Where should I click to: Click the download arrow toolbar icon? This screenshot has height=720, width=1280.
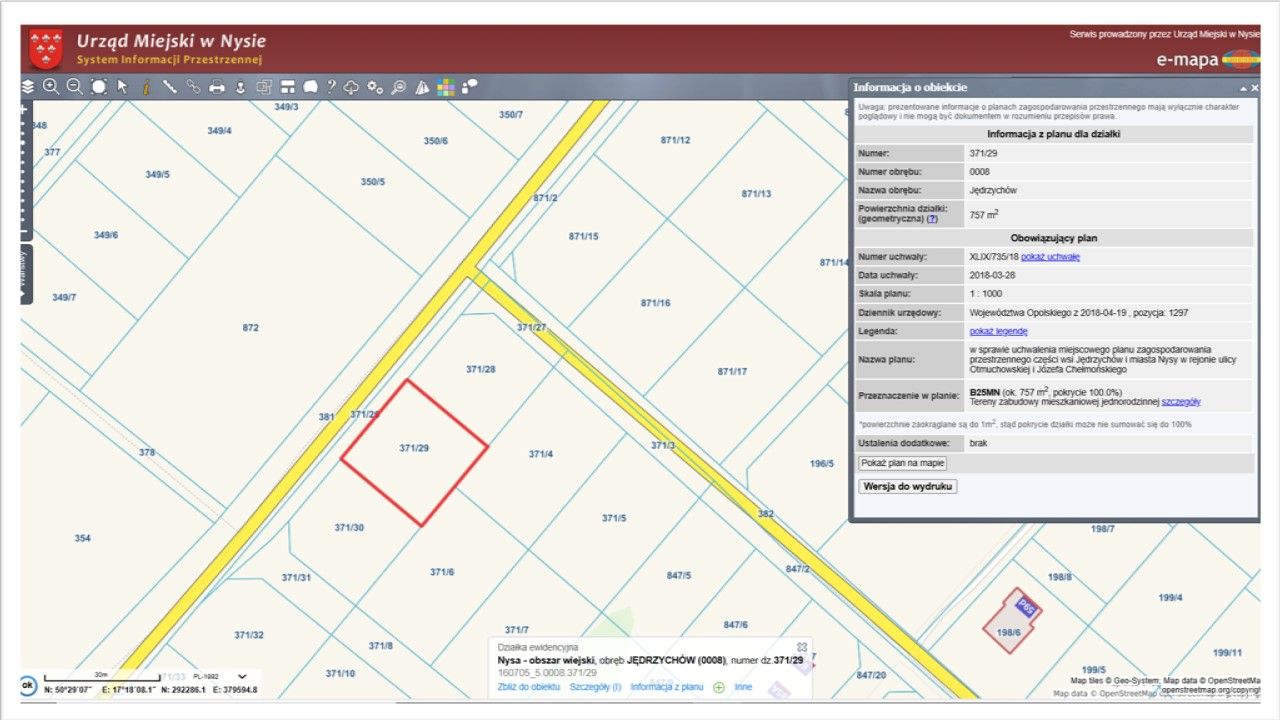240,87
